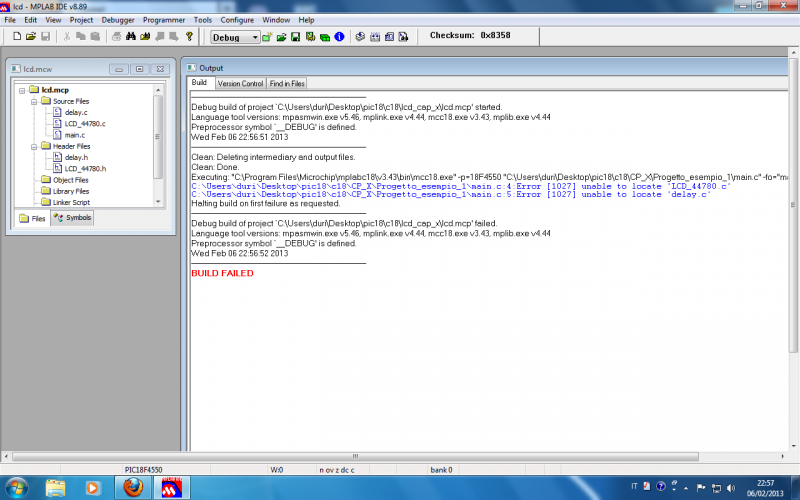Click PIC18F4550 in the status bar
Screen dimensions: 800x500
(143, 469)
